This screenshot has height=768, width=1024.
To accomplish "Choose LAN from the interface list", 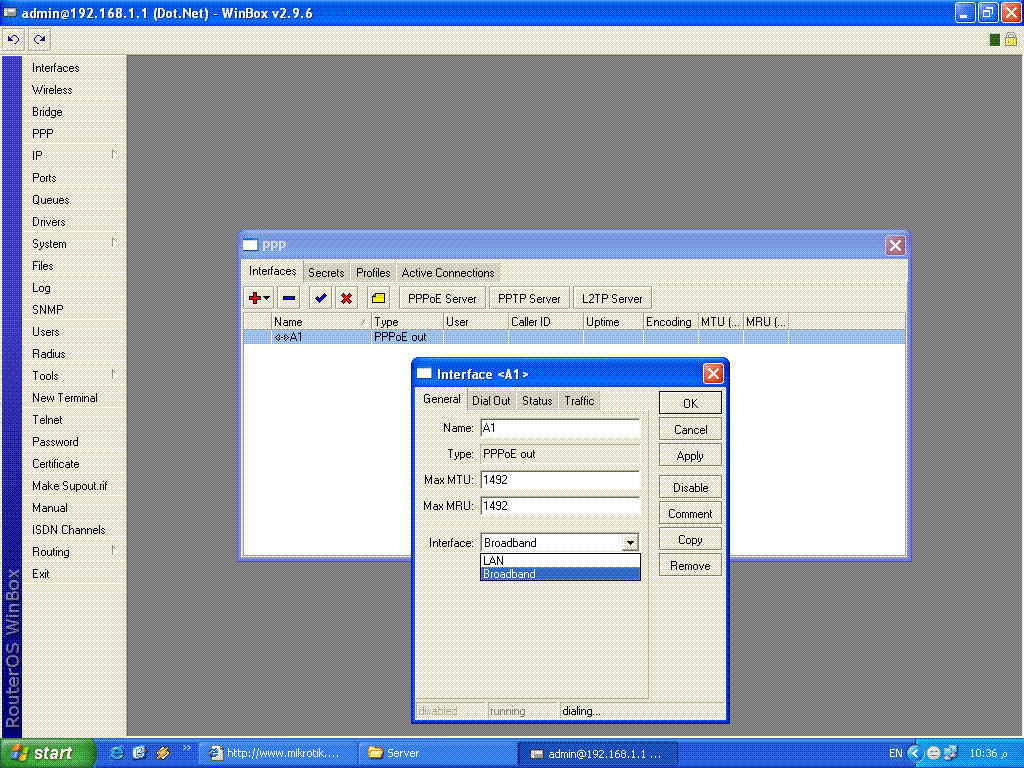I will (560, 560).
